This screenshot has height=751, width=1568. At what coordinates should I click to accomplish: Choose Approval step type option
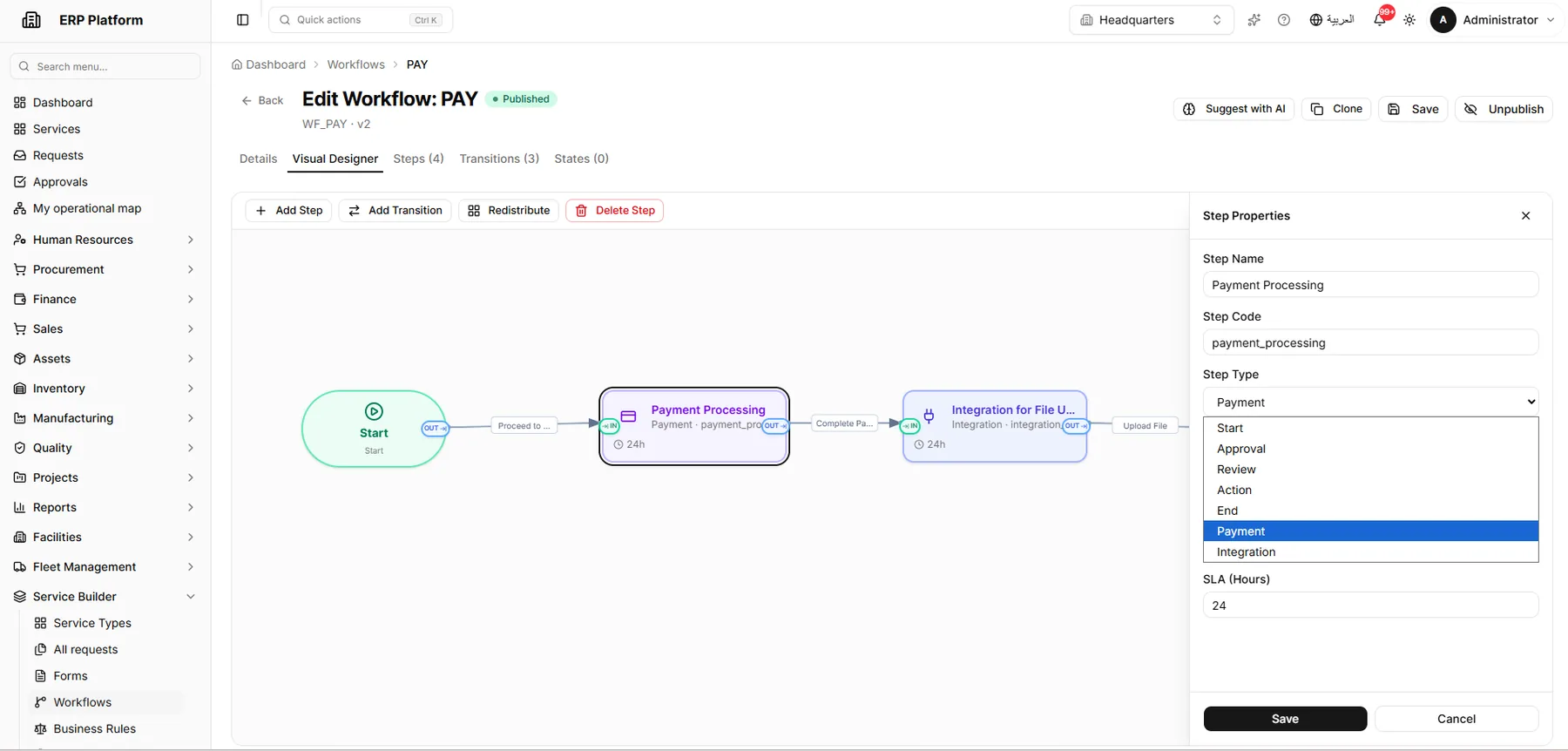tap(1370, 449)
